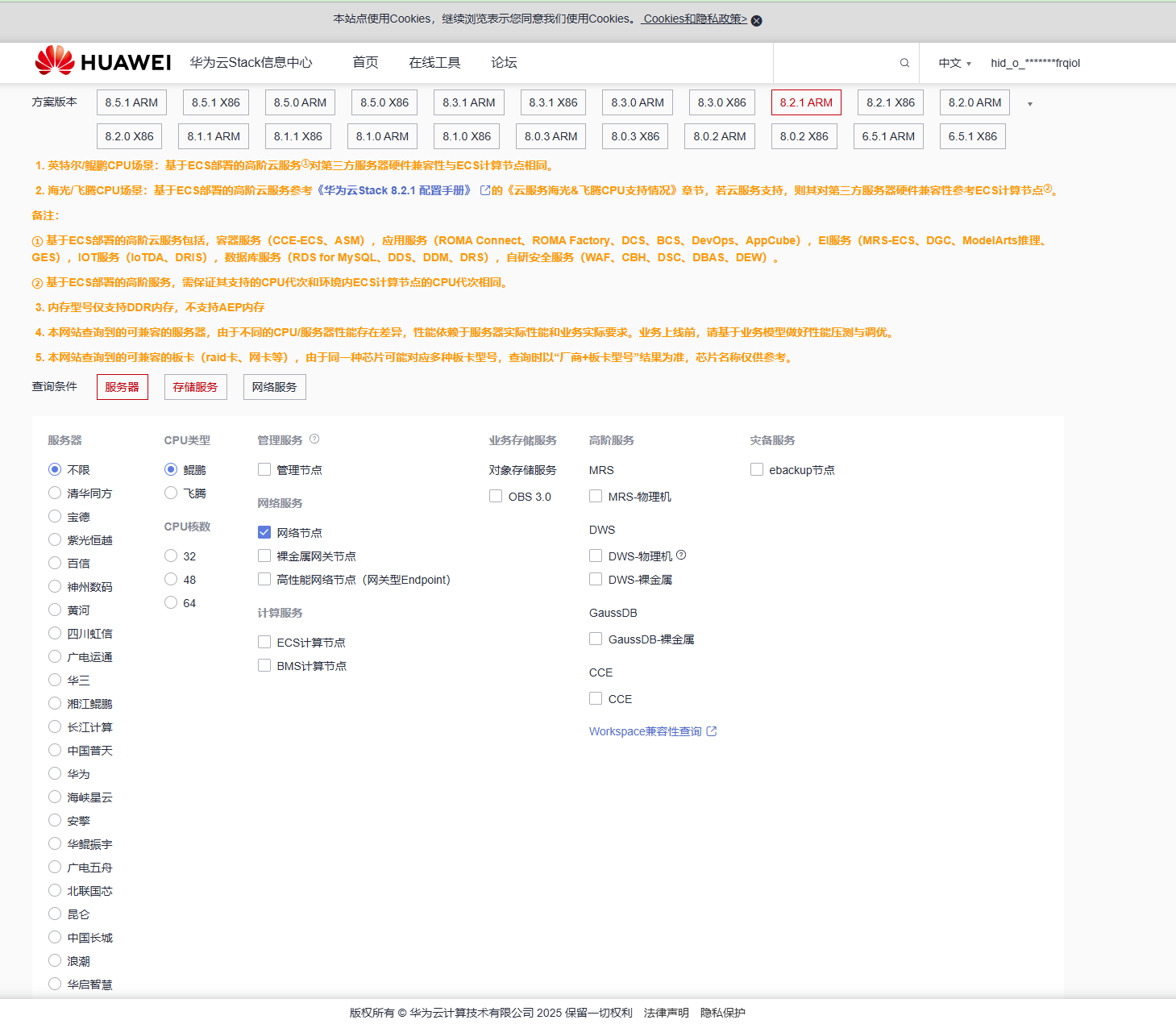The height and width of the screenshot is (1024, 1176).
Task: Open Cookies和隐私政策 link
Action: point(694,19)
